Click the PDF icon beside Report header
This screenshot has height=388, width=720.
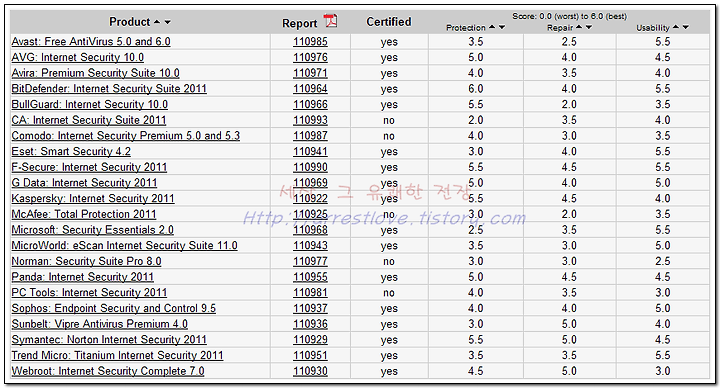click(x=330, y=21)
